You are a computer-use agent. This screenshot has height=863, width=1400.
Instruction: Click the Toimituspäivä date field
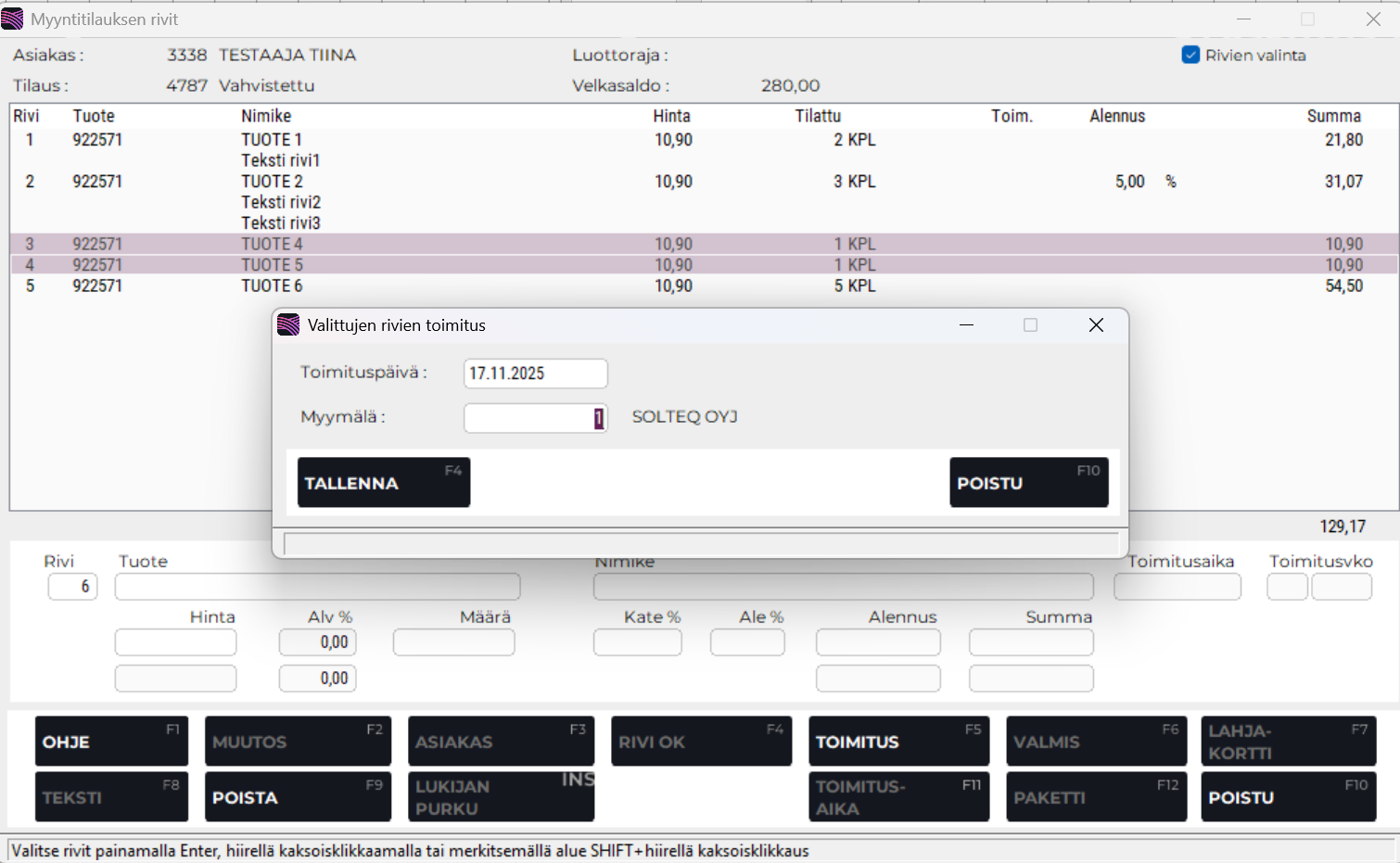point(535,374)
